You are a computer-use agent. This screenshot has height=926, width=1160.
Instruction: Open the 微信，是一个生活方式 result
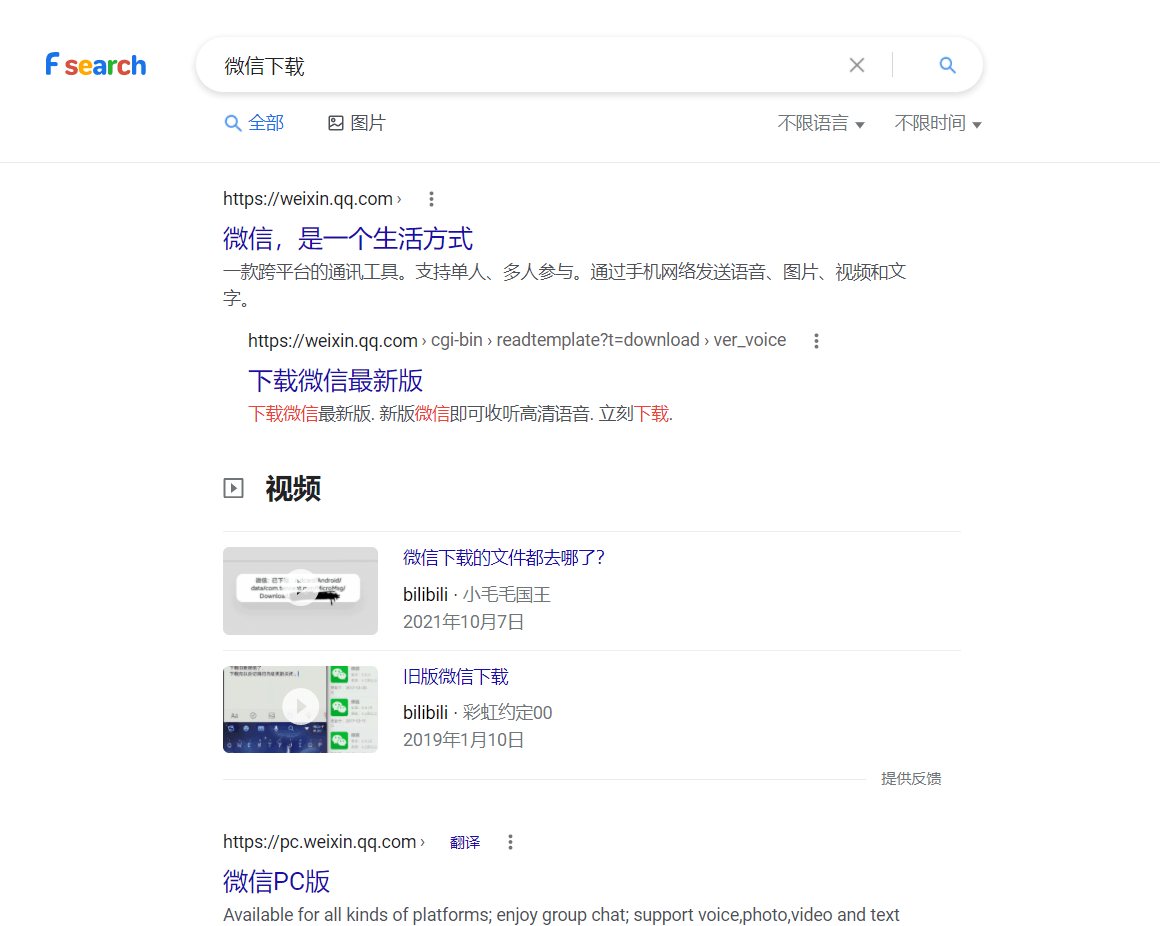coord(348,238)
